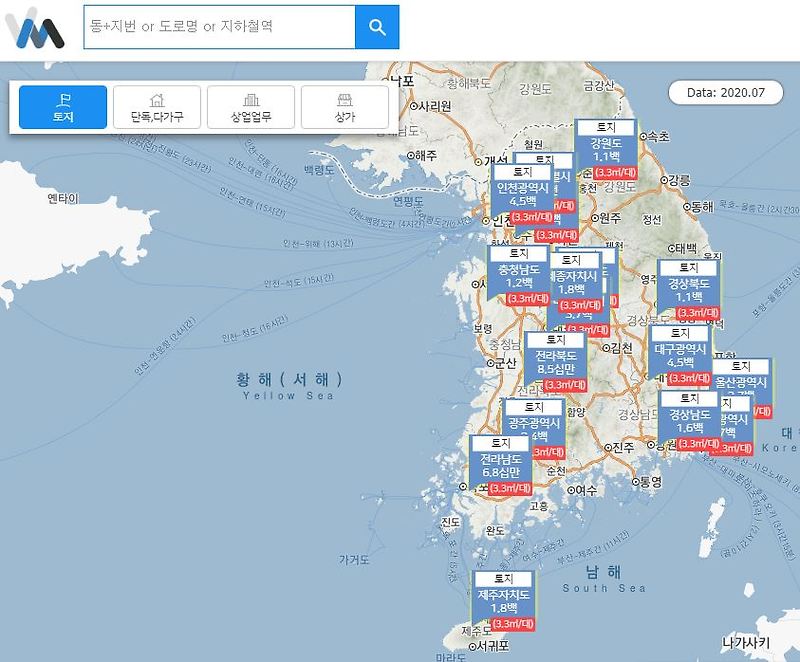Click the 가거도 island label
This screenshot has height=662, width=800.
354,560
